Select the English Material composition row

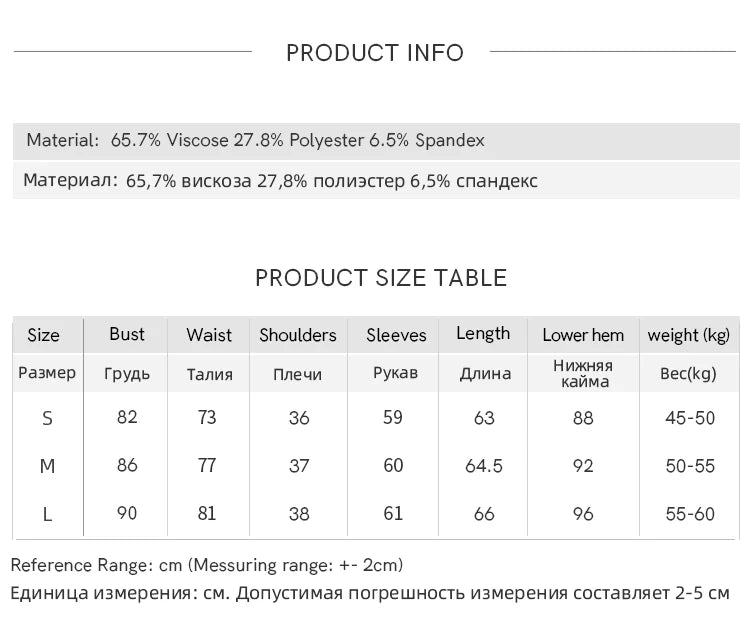tap(256, 140)
